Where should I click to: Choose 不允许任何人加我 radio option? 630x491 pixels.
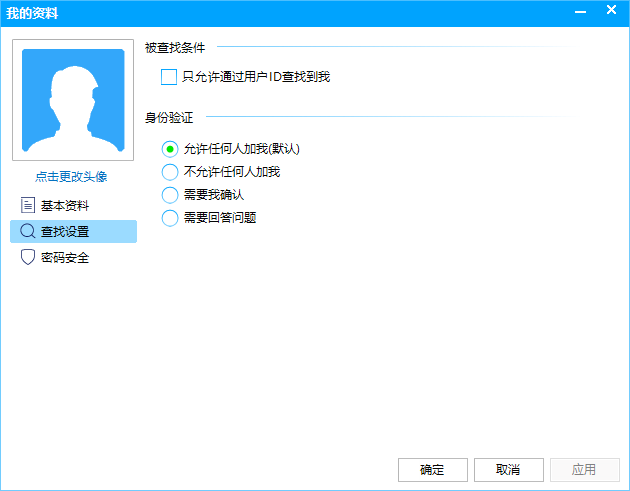click(170, 172)
